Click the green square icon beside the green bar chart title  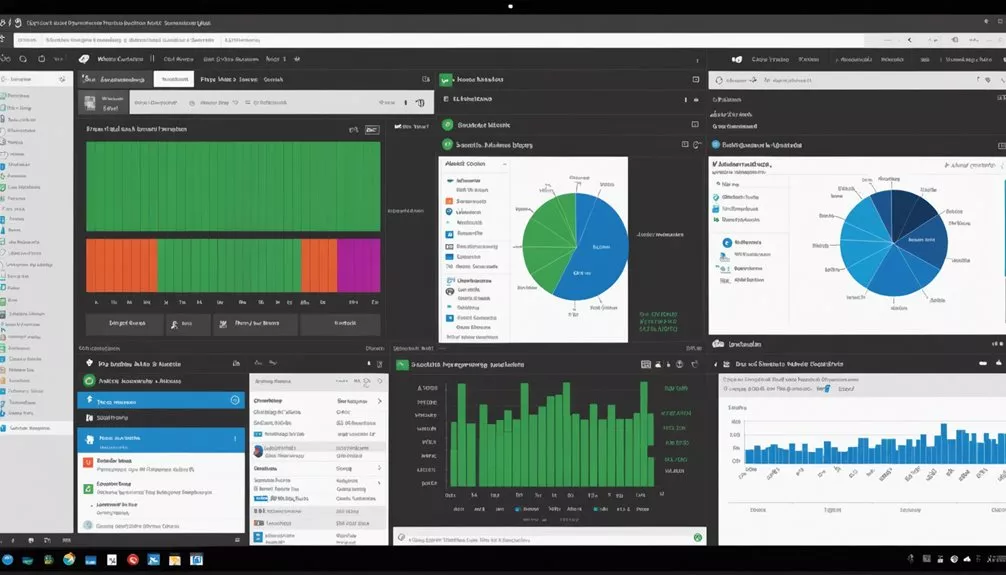click(x=403, y=366)
